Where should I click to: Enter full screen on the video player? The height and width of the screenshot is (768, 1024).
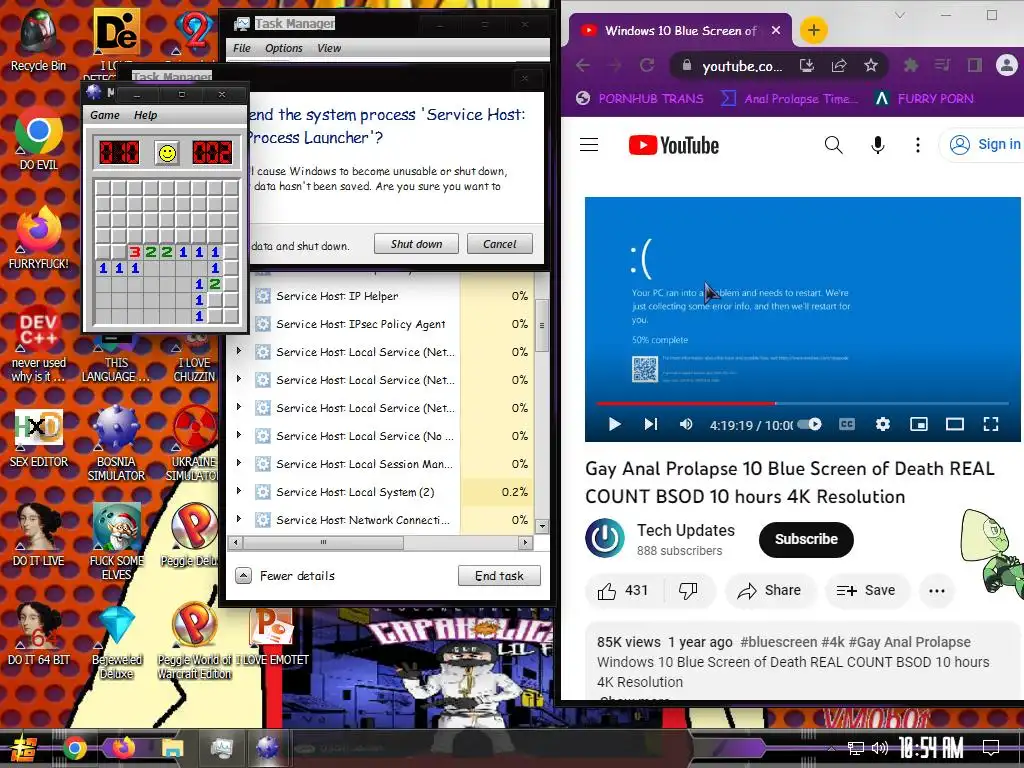(x=991, y=424)
